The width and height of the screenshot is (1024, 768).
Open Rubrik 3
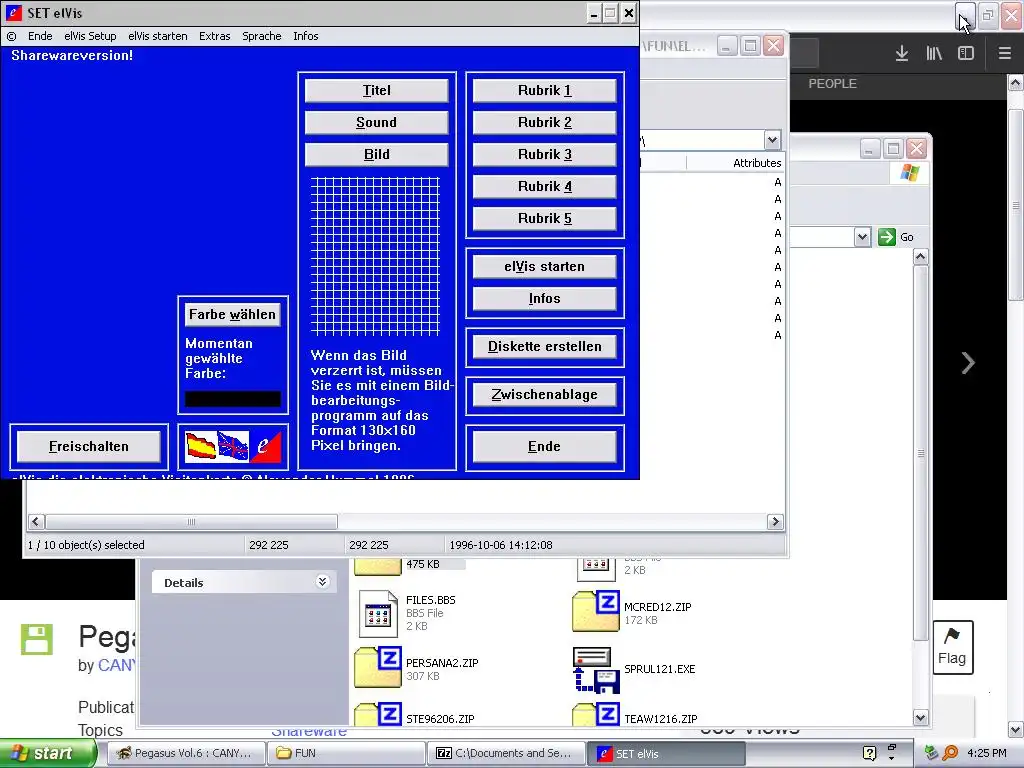[x=544, y=154]
